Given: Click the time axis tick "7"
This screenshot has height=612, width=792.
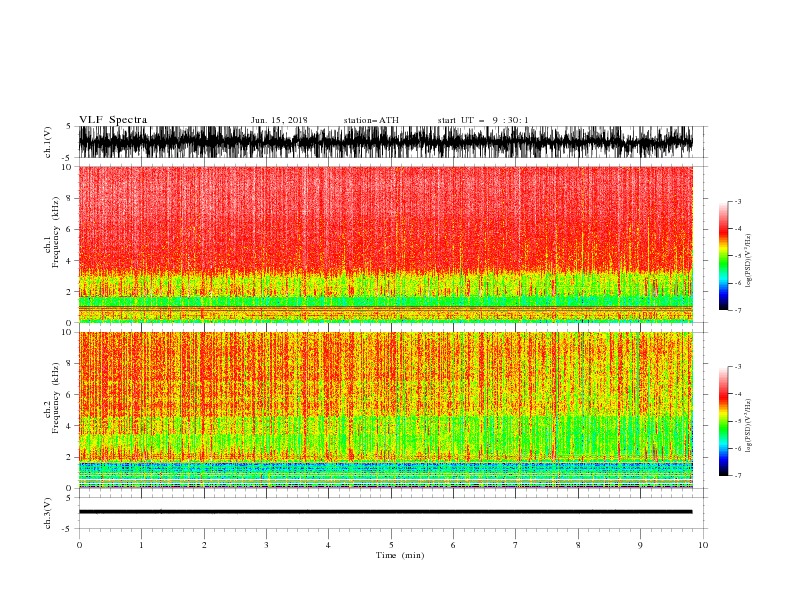Looking at the screenshot, I should coord(516,545).
